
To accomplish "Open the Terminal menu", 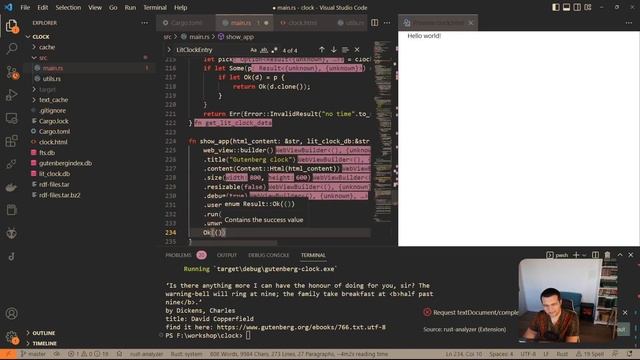I will pos(155,7).
